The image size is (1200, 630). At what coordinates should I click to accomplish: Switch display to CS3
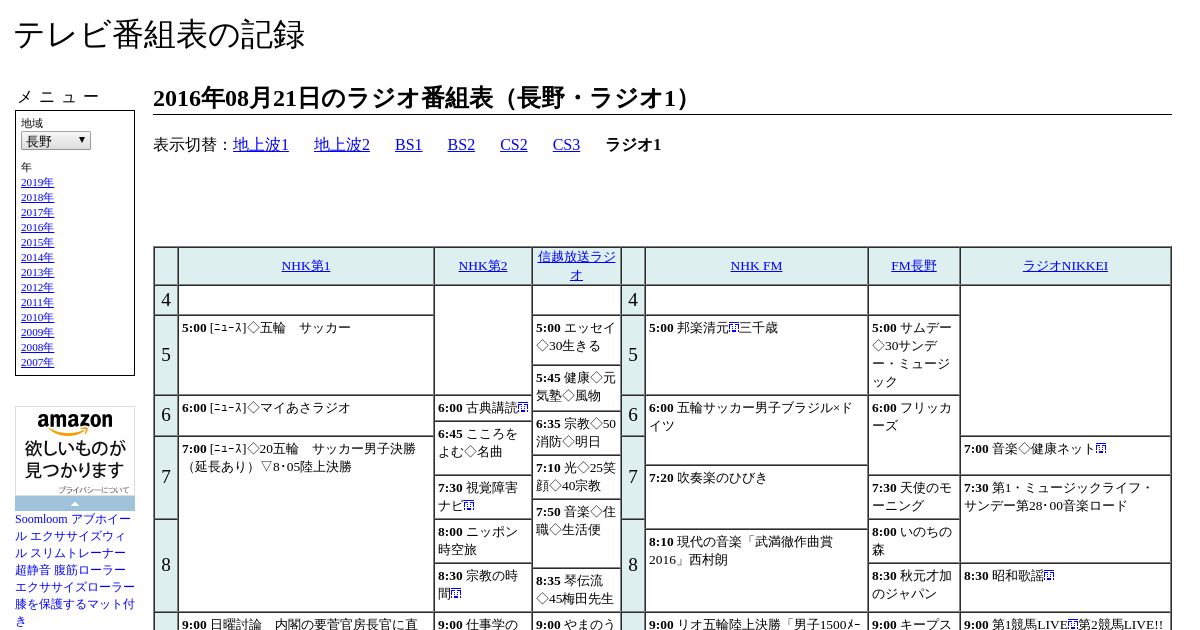[566, 144]
